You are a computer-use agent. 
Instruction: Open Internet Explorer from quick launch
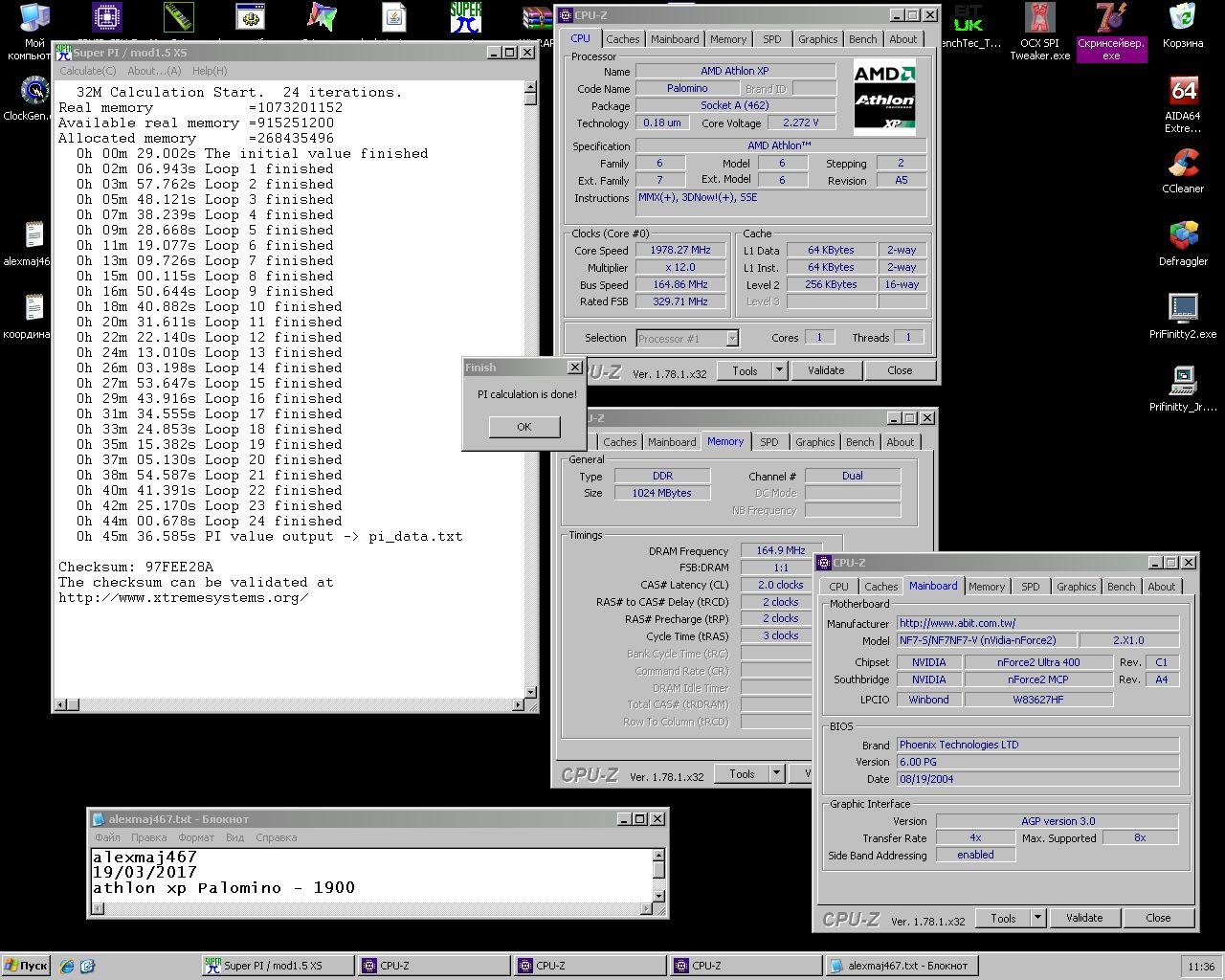pos(66,966)
